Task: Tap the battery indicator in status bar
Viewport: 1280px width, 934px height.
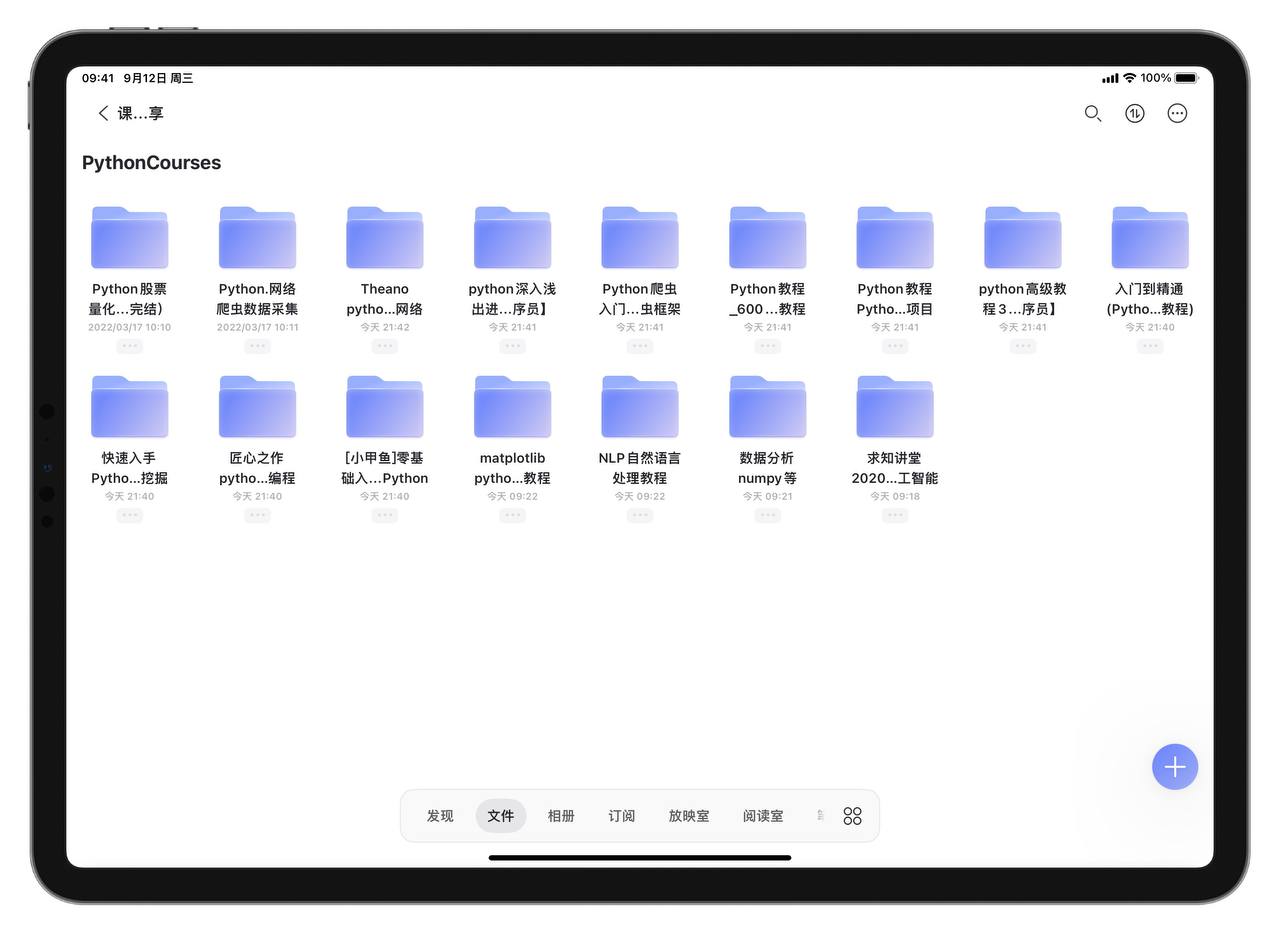Action: coord(1187,78)
